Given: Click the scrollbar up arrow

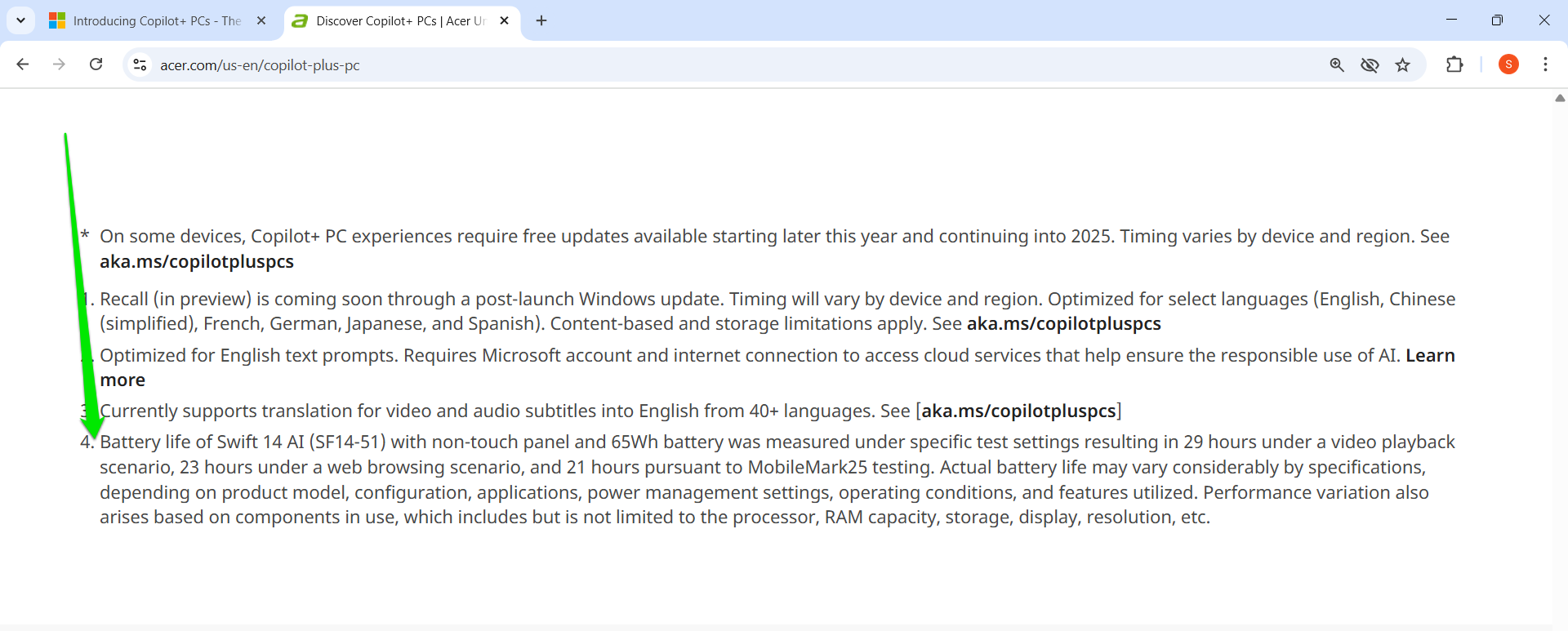Looking at the screenshot, I should coord(1560,98).
